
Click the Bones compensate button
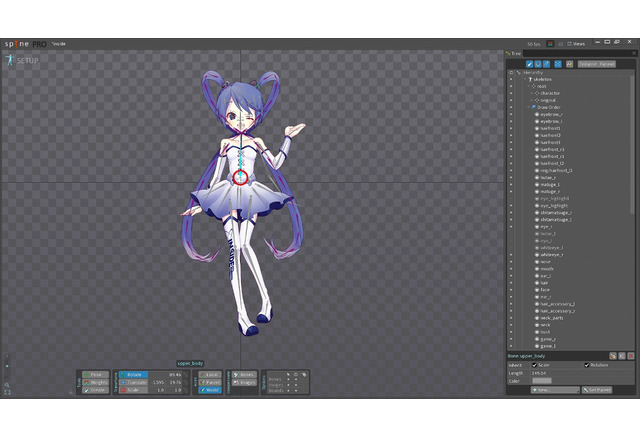(x=244, y=375)
